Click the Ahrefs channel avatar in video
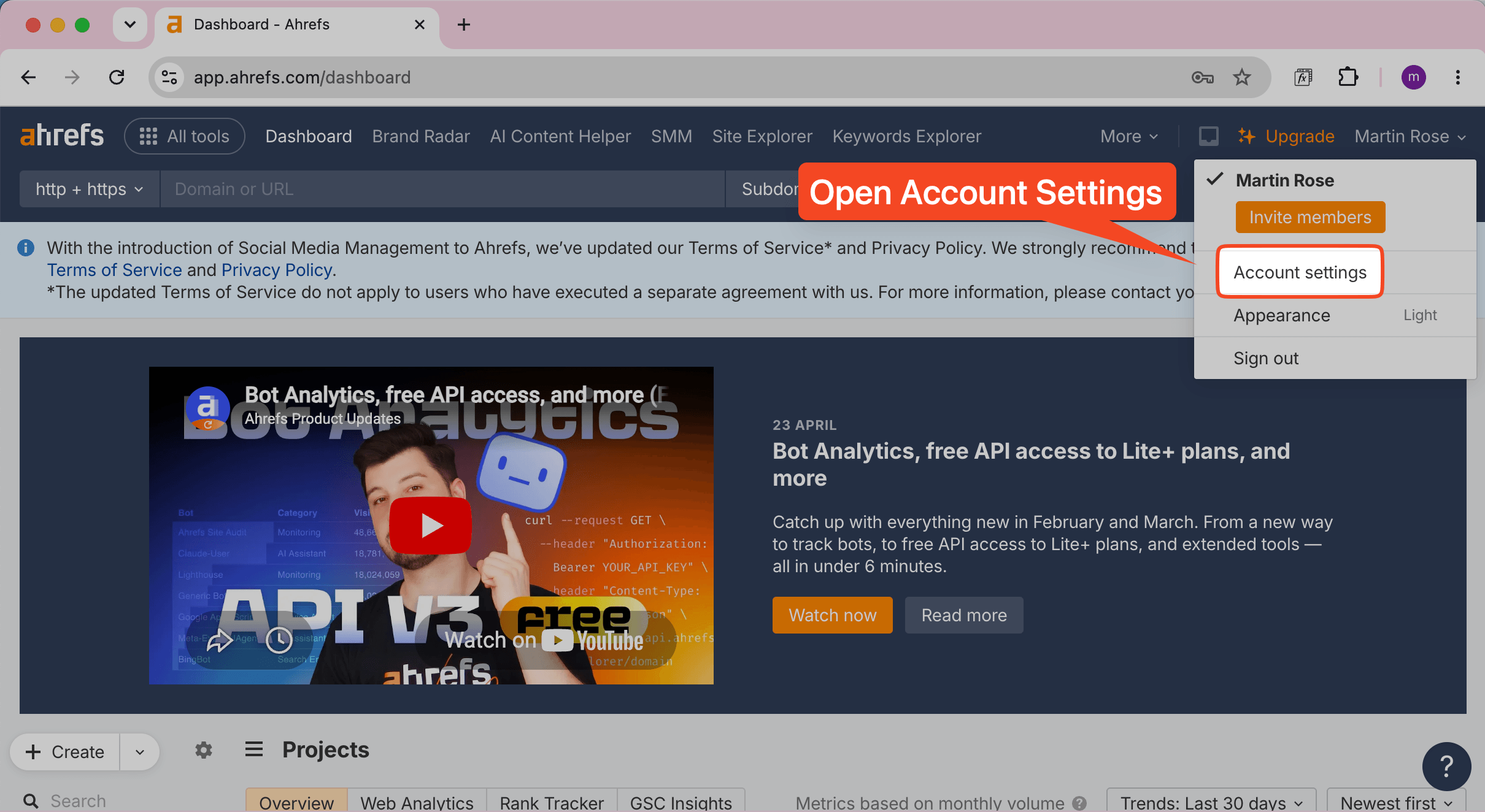The height and width of the screenshot is (812, 1485). 208,407
